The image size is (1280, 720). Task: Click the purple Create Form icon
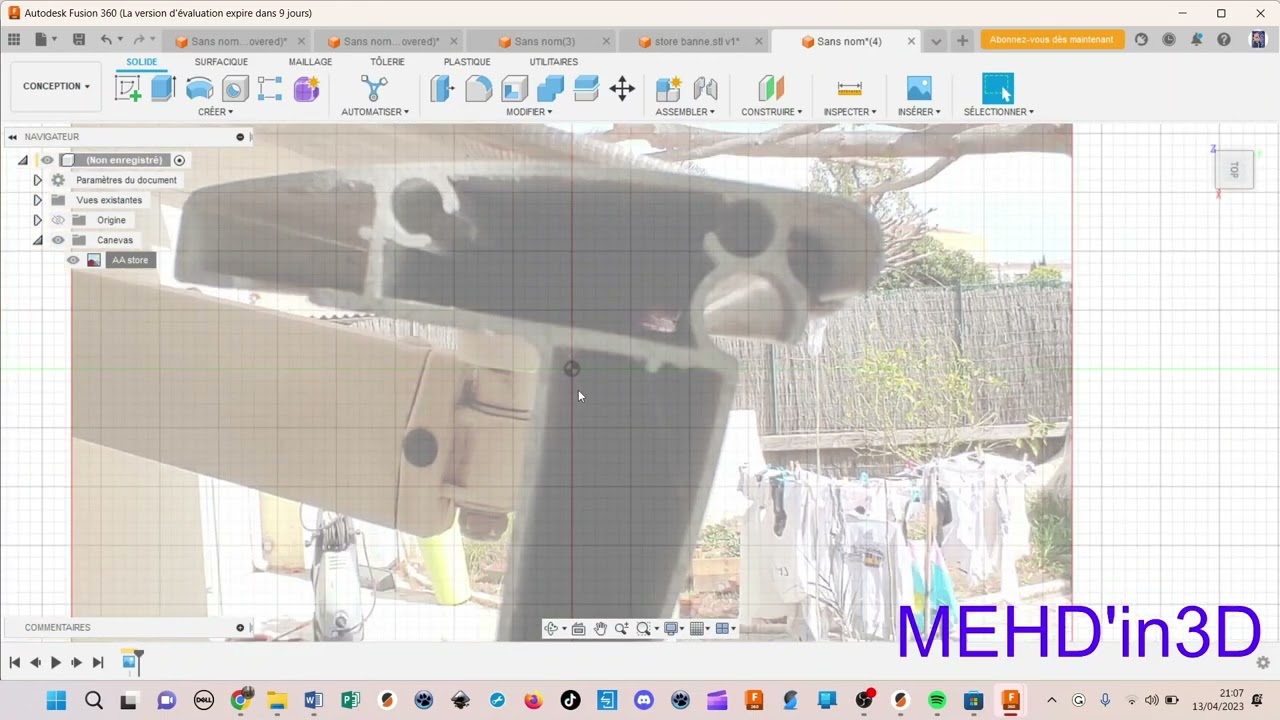pyautogui.click(x=306, y=88)
